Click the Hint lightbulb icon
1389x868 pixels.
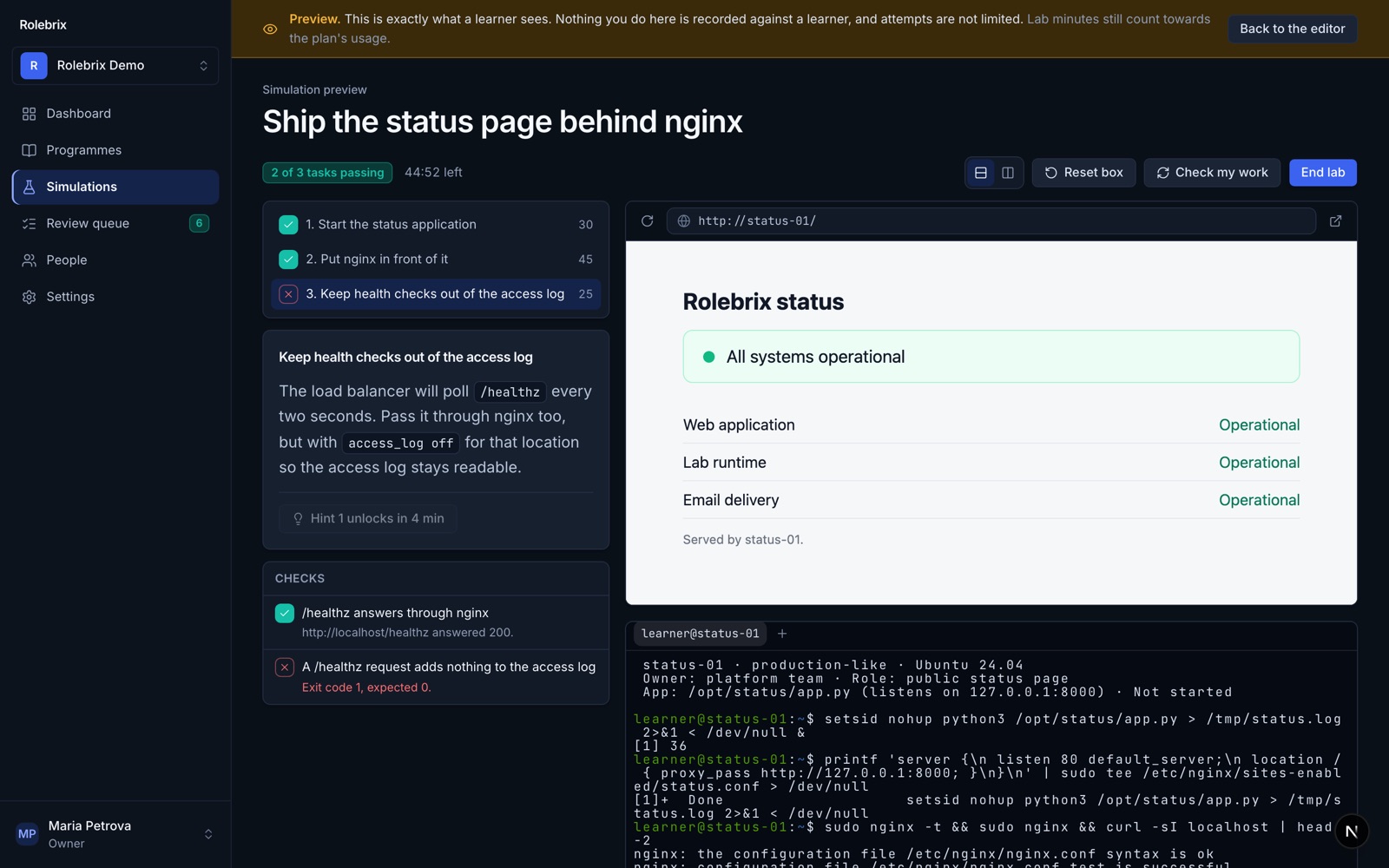click(298, 518)
